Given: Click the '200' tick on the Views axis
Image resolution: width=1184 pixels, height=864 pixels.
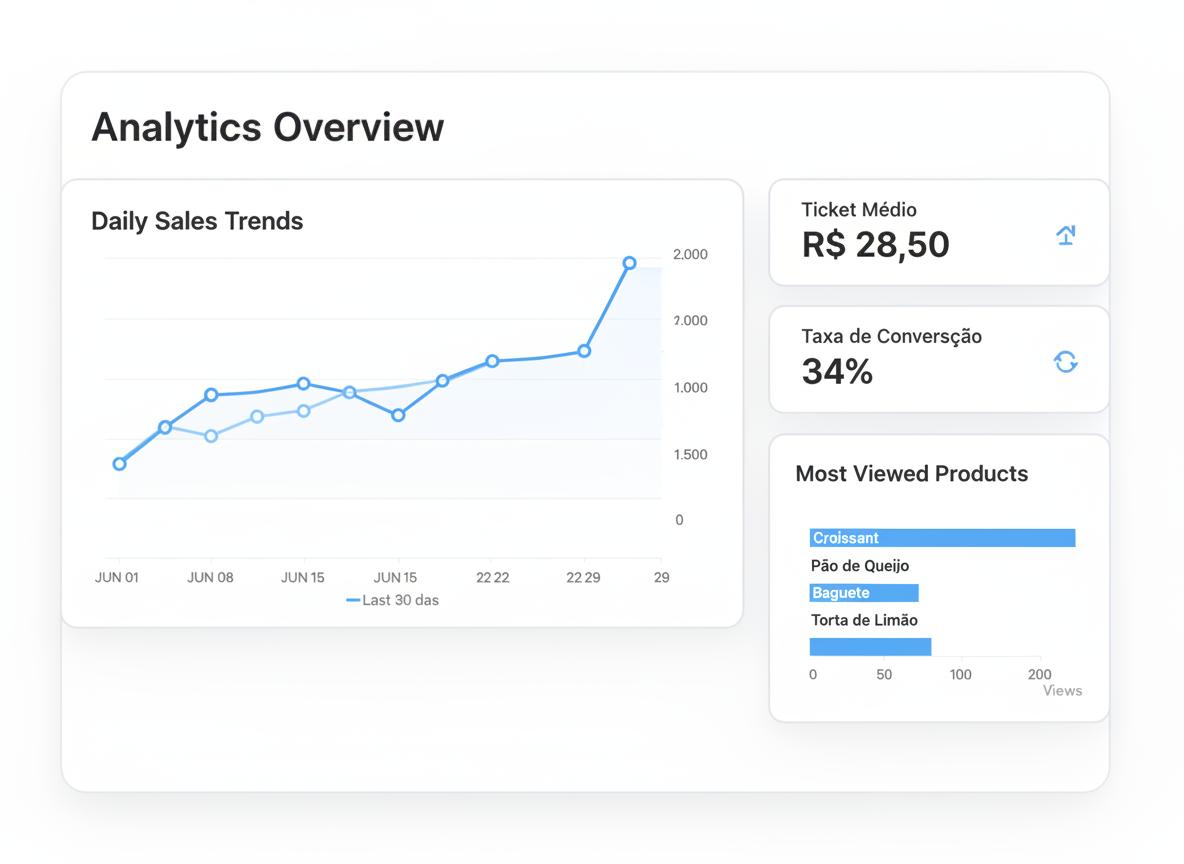Looking at the screenshot, I should coord(1039,674).
